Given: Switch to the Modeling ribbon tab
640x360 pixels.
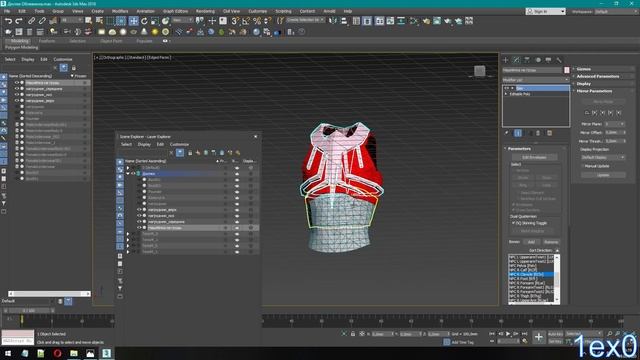Looking at the screenshot, I should point(19,41).
